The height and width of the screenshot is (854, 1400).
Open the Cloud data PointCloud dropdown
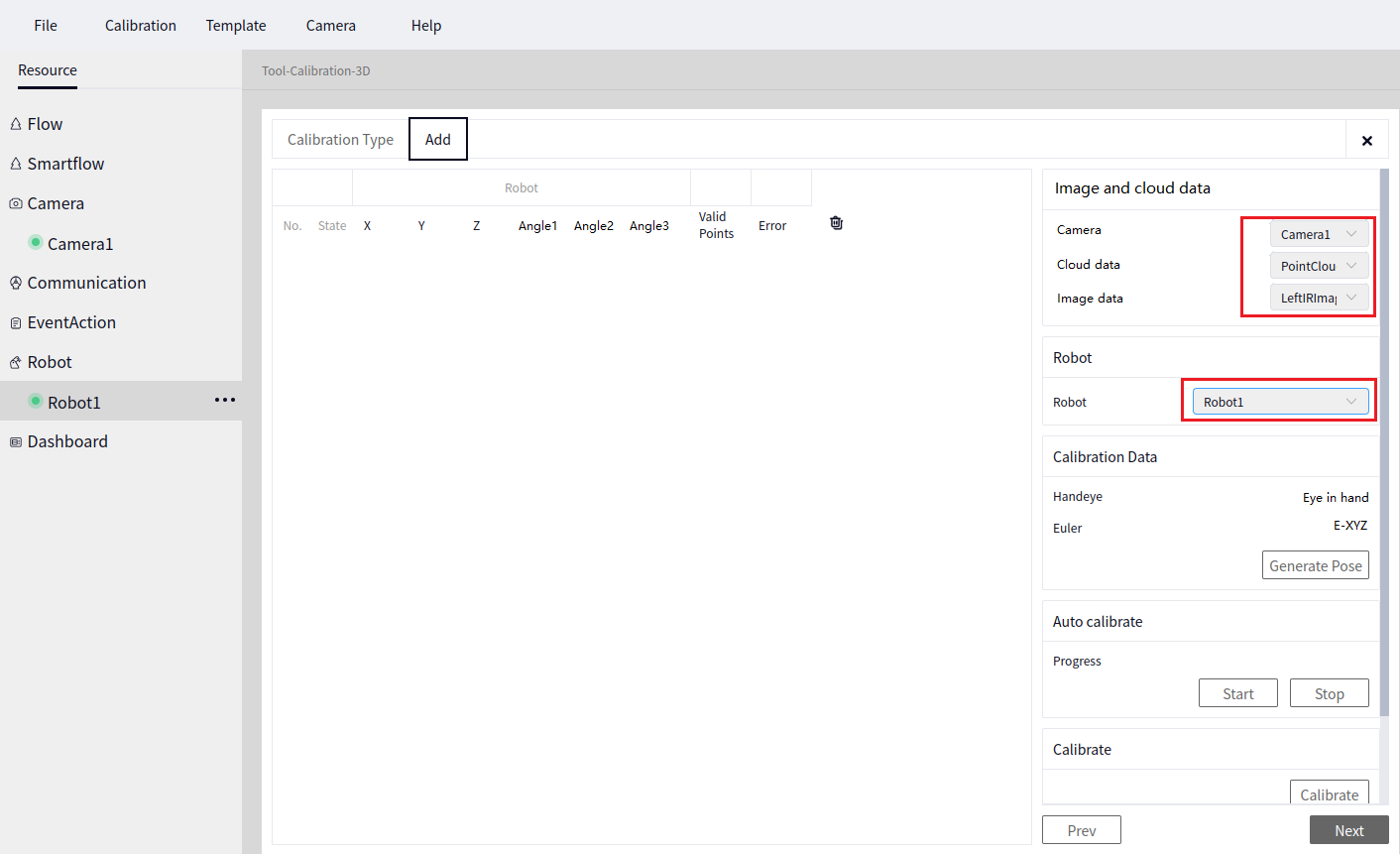point(1320,266)
